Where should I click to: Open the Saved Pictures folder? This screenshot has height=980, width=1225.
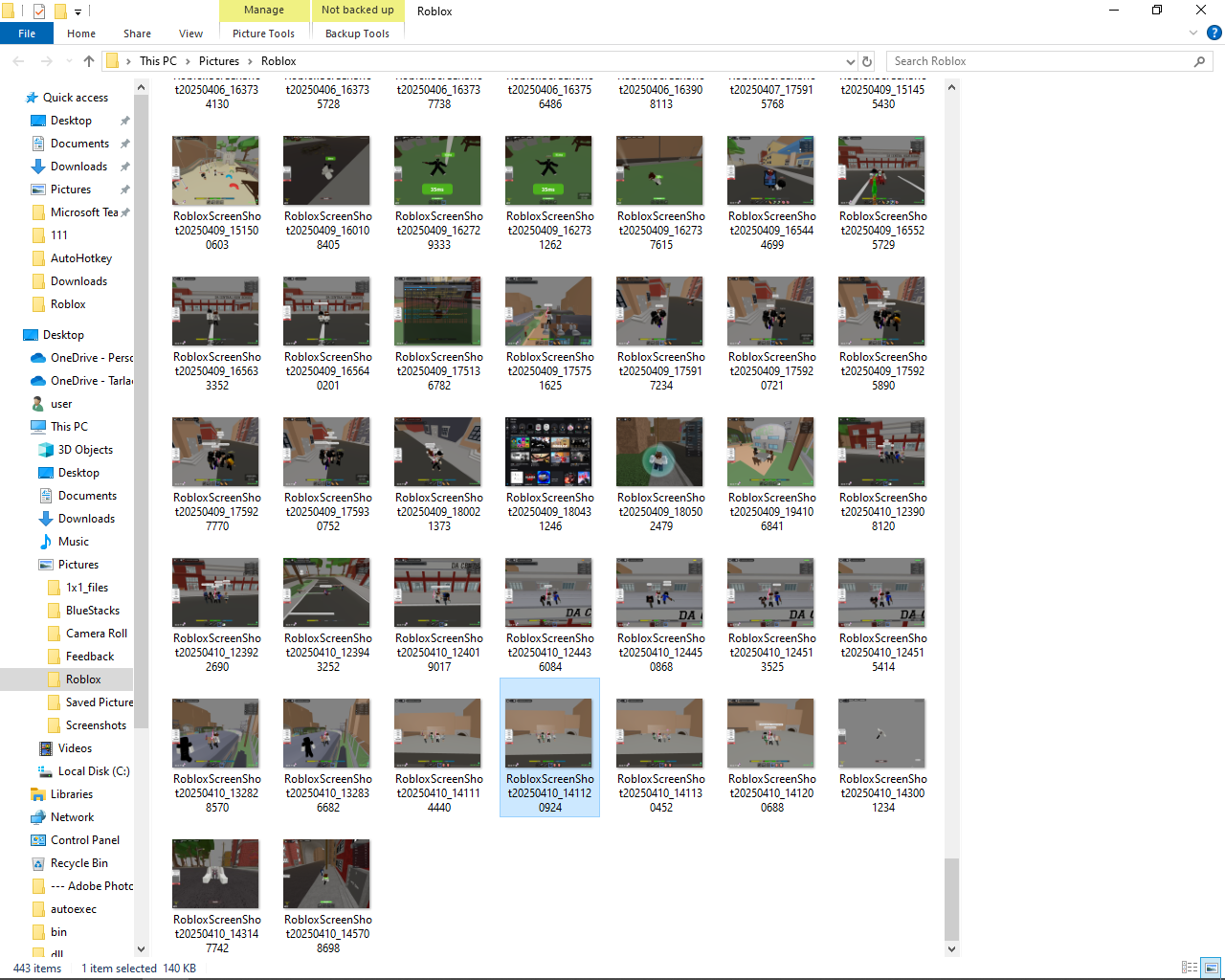pyautogui.click(x=100, y=702)
